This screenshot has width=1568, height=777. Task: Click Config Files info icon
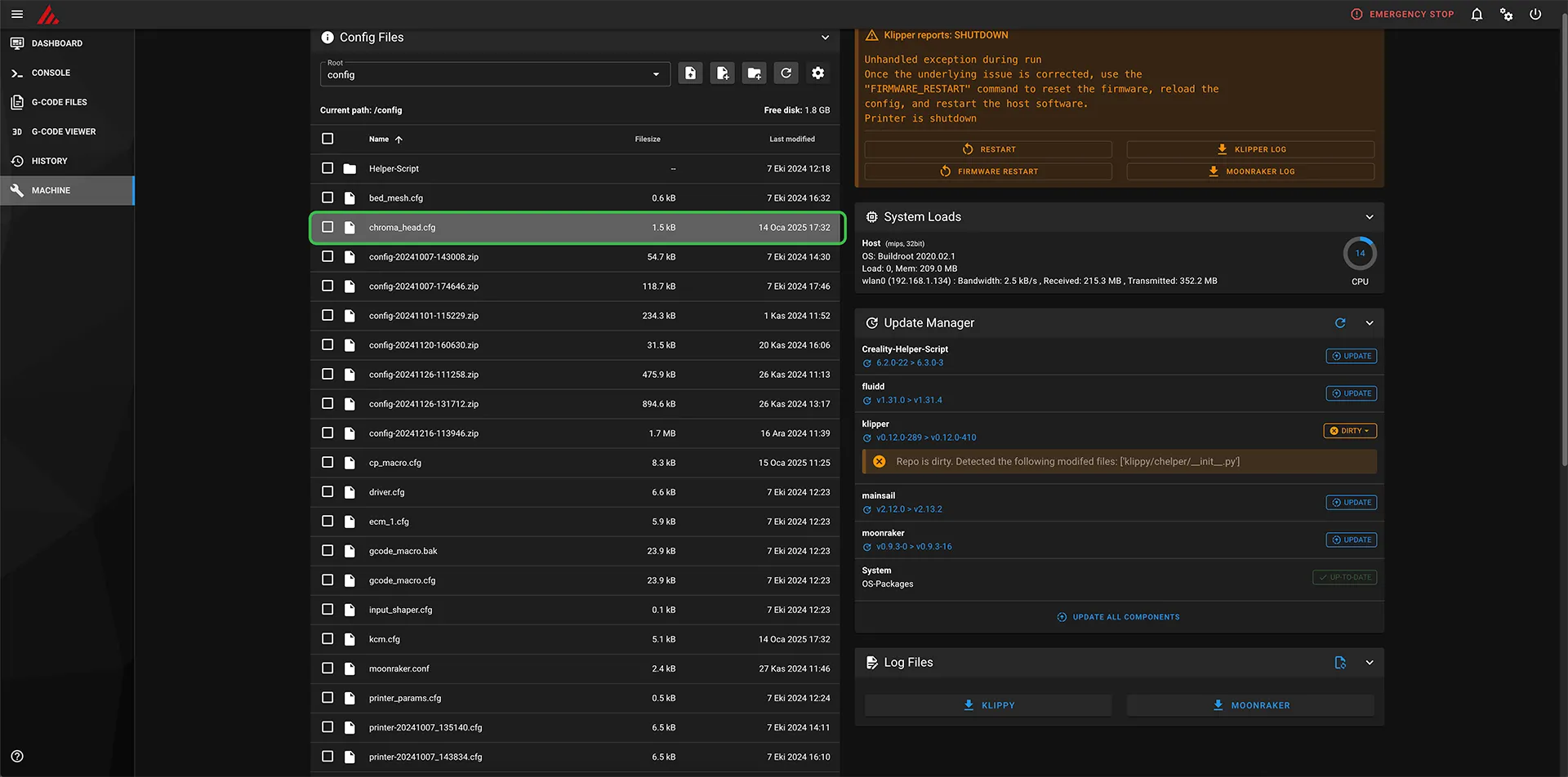327,37
